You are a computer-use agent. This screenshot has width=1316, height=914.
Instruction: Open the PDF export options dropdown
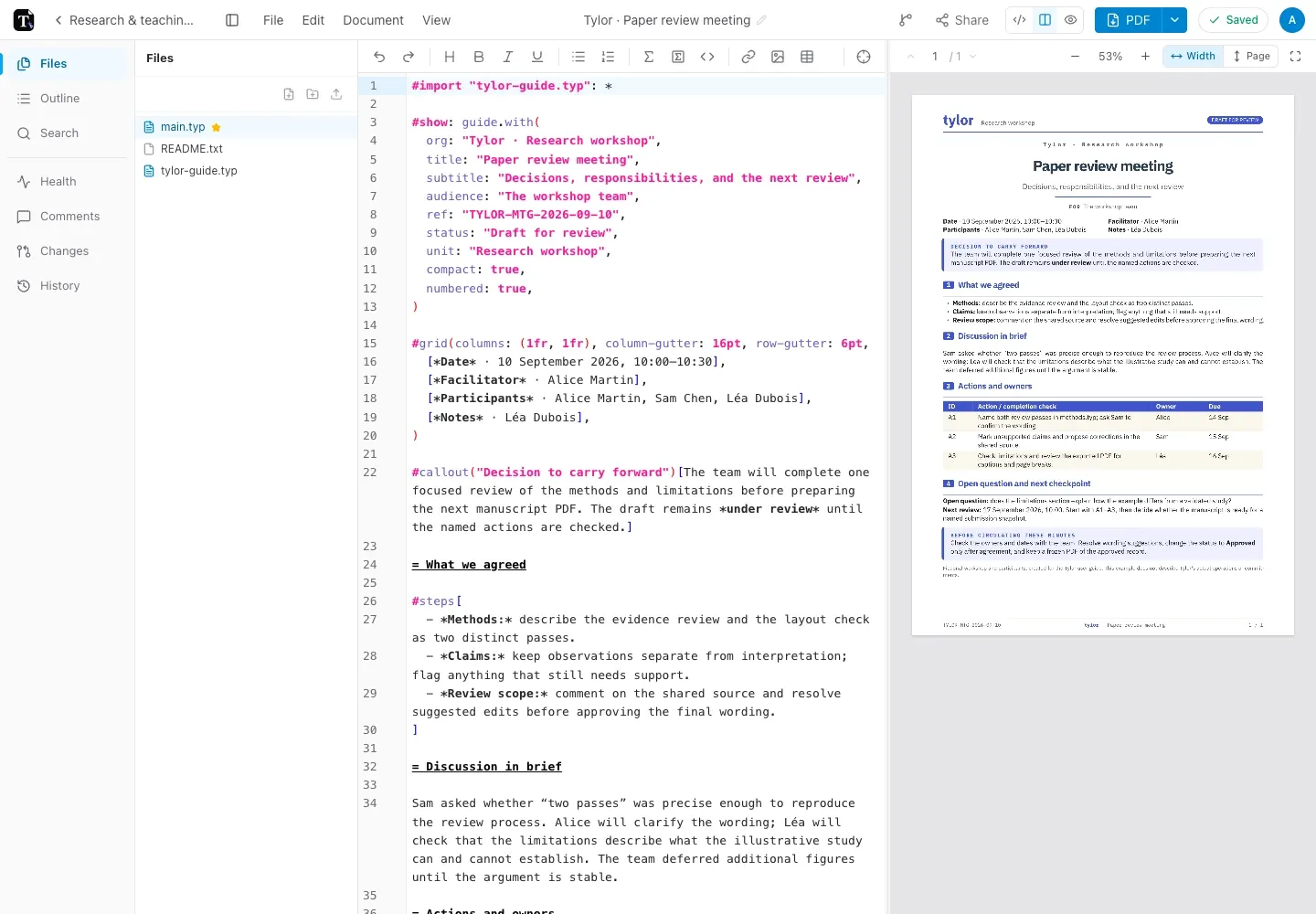coord(1174,20)
